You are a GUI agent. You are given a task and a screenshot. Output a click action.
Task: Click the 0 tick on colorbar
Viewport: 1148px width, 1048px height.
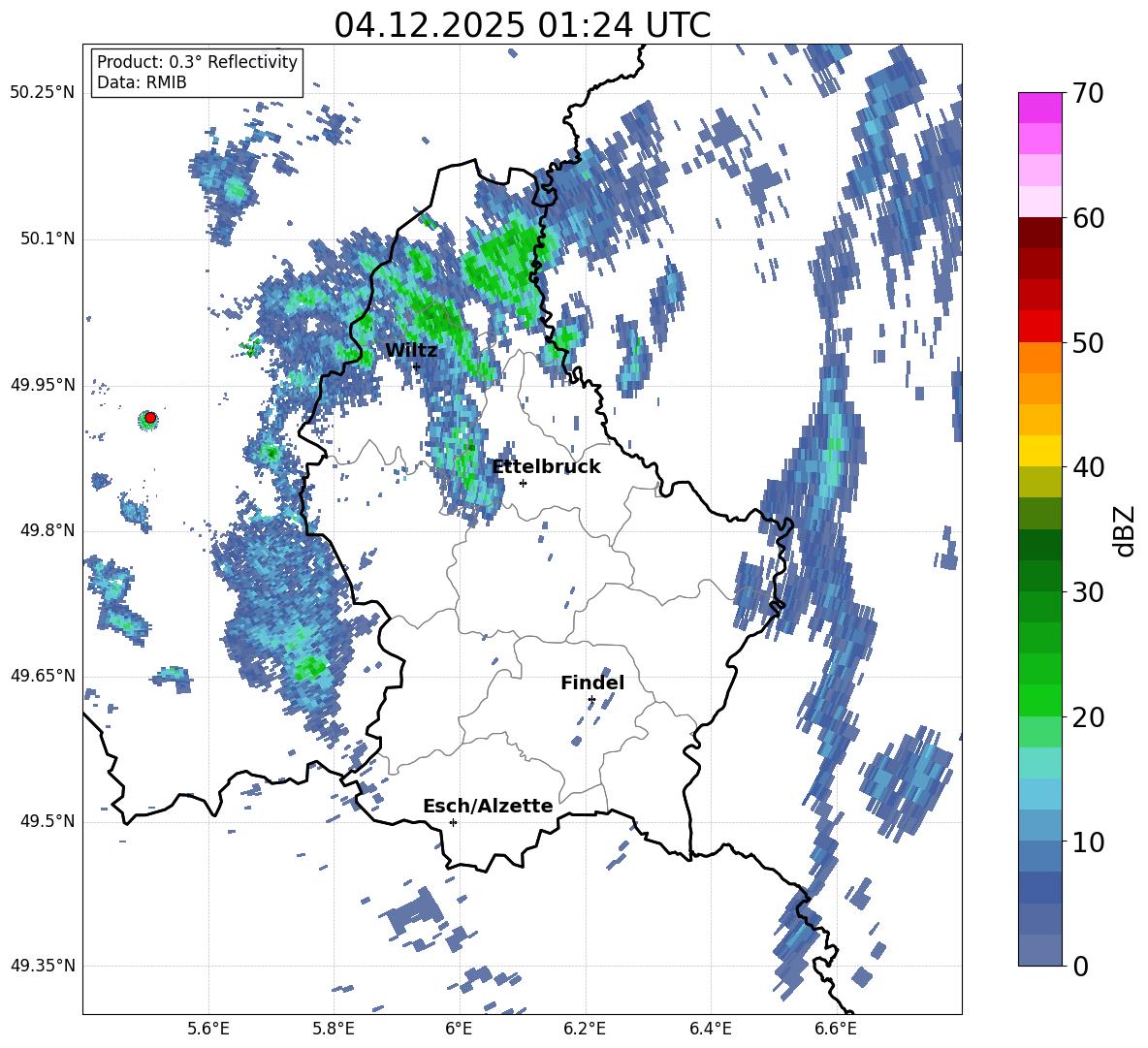1080,966
